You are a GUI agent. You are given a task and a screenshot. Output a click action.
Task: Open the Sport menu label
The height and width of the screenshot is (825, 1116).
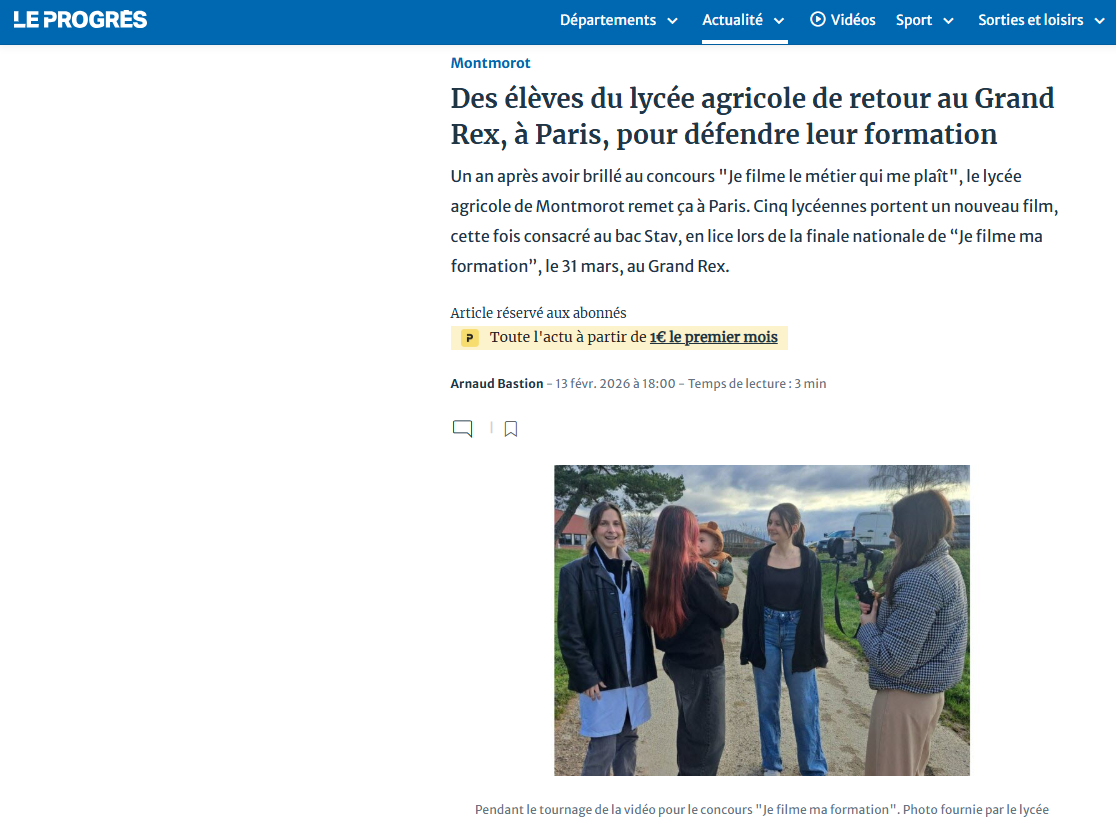(914, 20)
